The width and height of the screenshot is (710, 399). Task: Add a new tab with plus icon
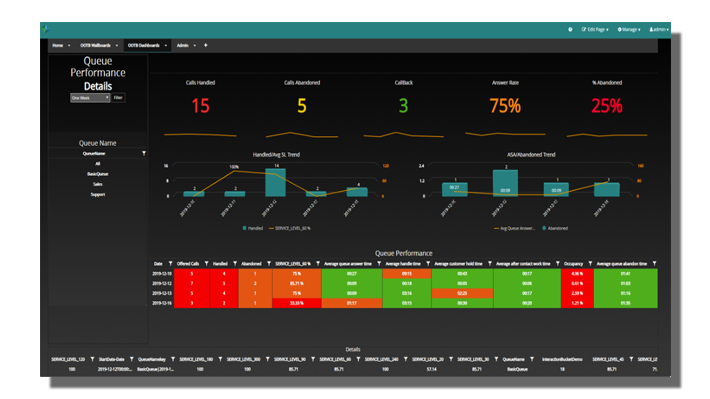[206, 45]
